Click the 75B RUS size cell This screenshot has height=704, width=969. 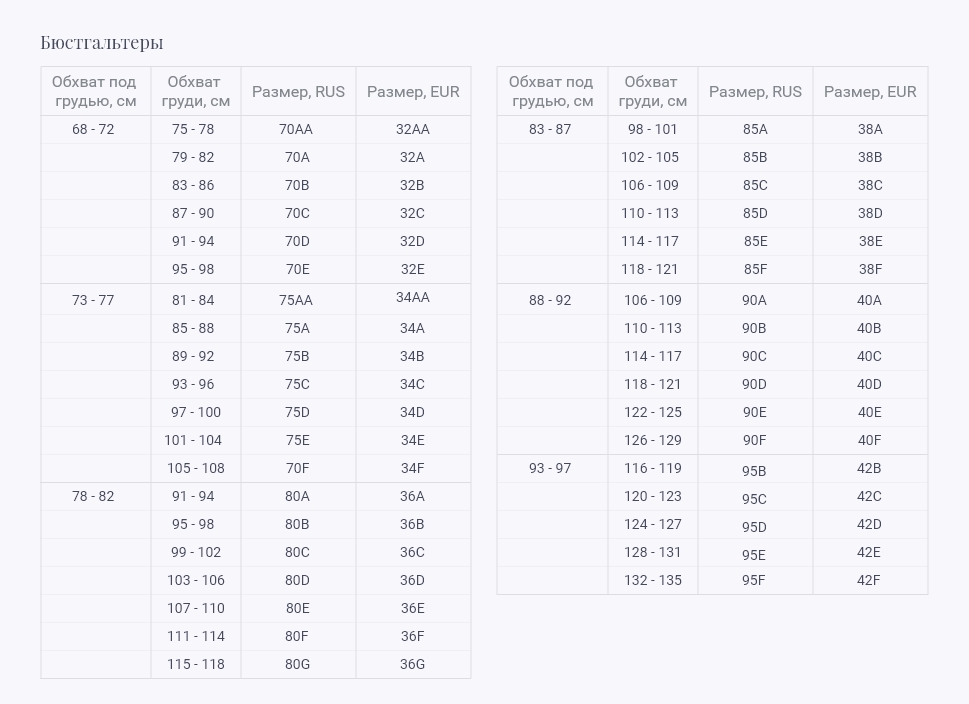pos(297,356)
